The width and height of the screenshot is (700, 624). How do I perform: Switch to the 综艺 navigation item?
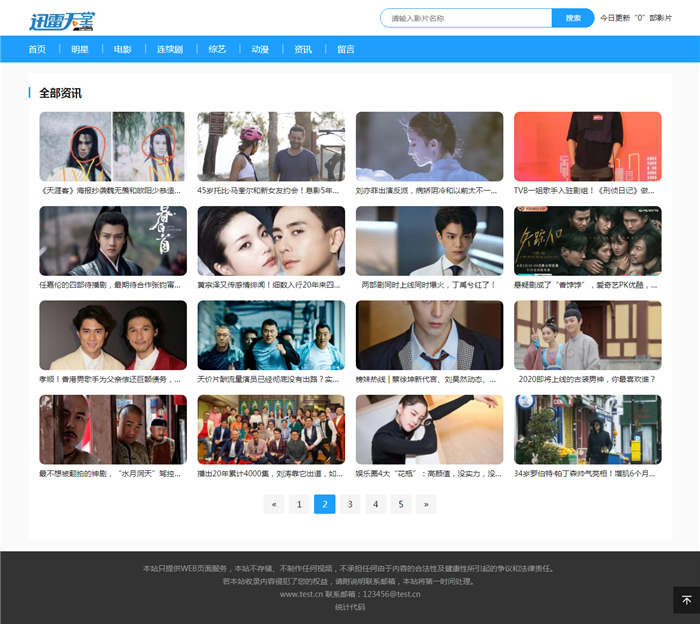pos(217,49)
